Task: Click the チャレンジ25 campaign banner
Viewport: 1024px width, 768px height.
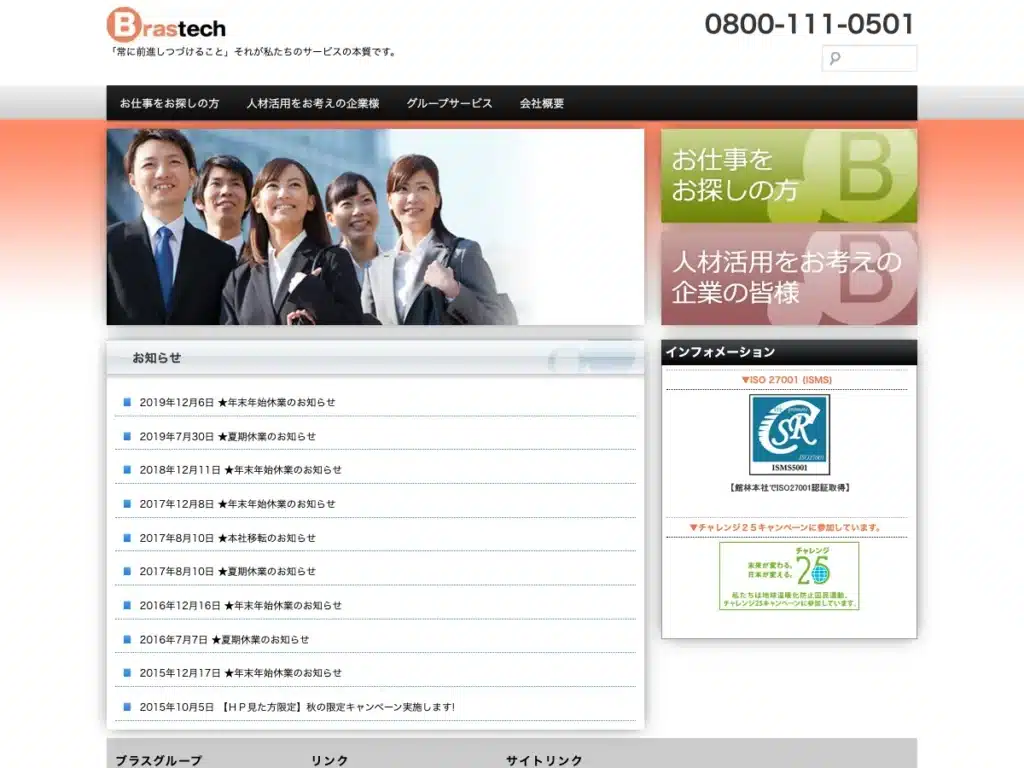Action: (x=789, y=576)
